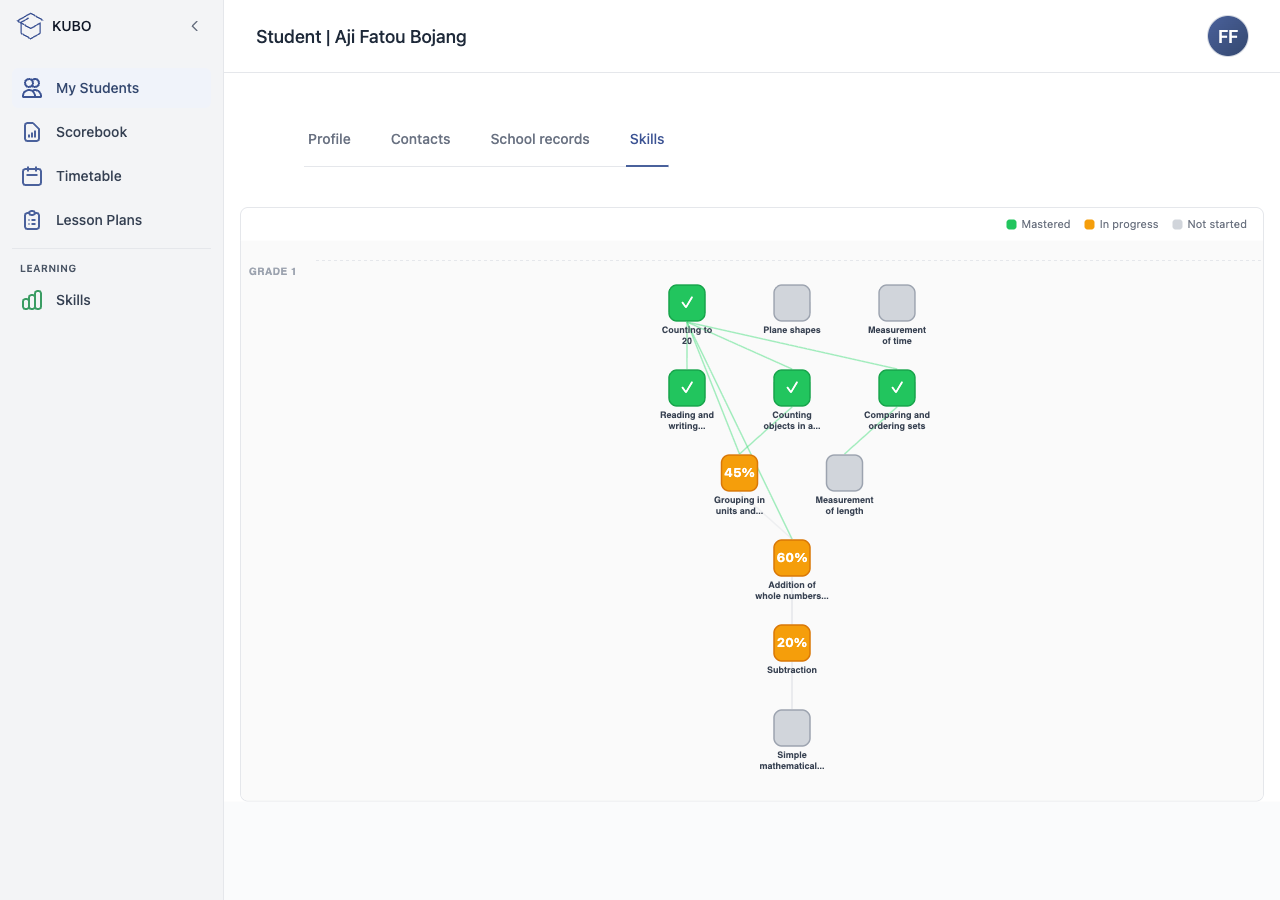Open the FF user avatar menu

point(1228,36)
